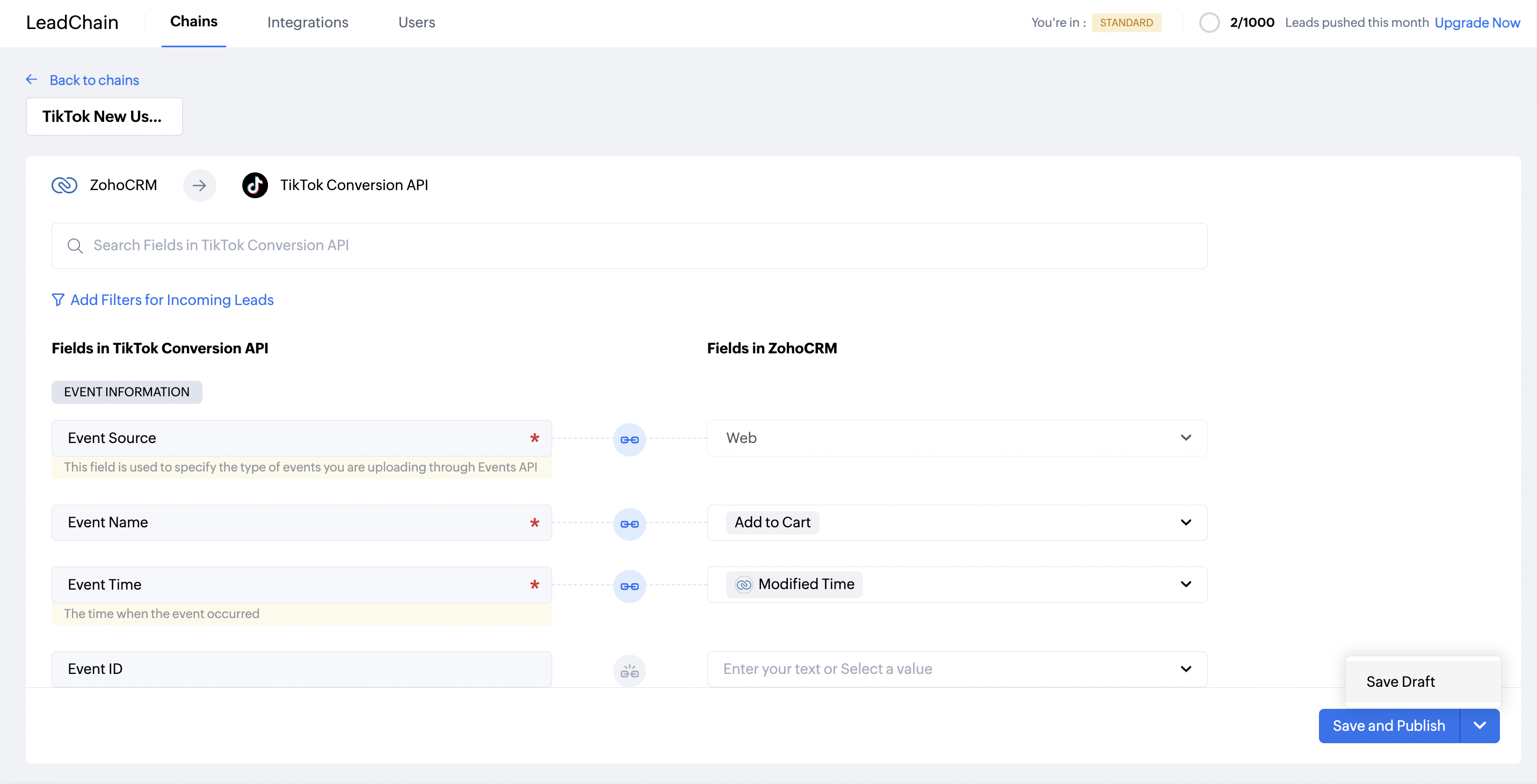Click the search magnifier icon
This screenshot has height=784, width=1537.
[x=75, y=246]
